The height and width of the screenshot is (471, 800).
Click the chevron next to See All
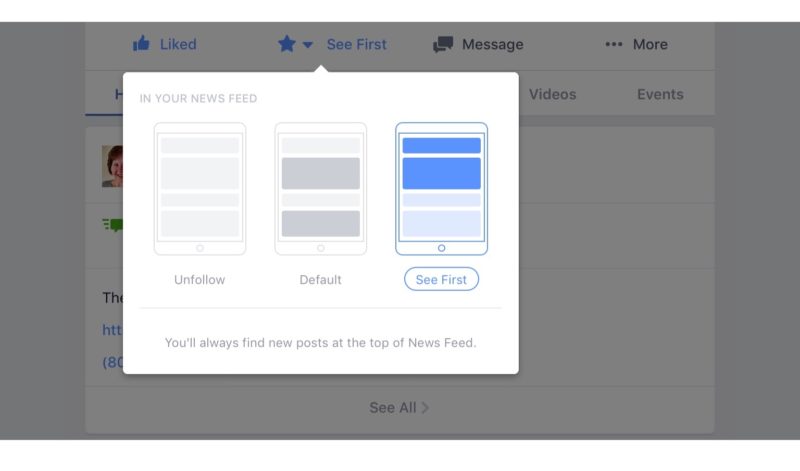tap(425, 408)
